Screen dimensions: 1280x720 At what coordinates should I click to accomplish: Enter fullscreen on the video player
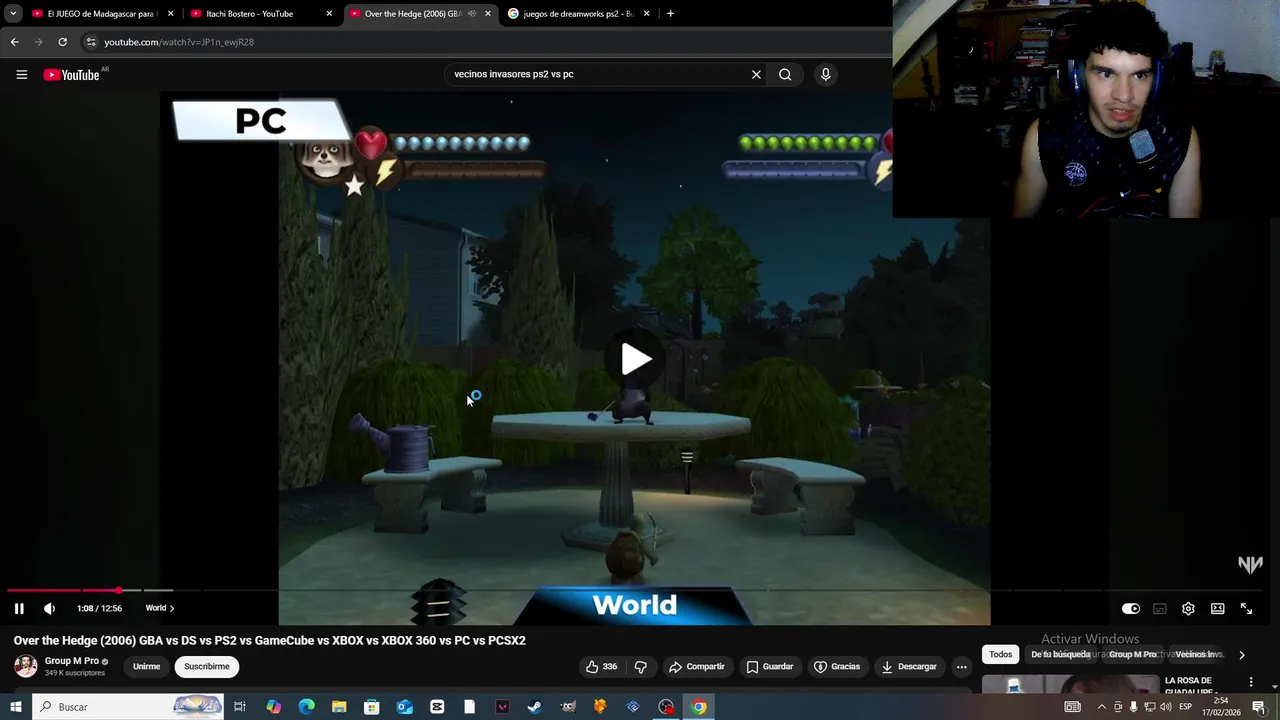(x=1246, y=608)
